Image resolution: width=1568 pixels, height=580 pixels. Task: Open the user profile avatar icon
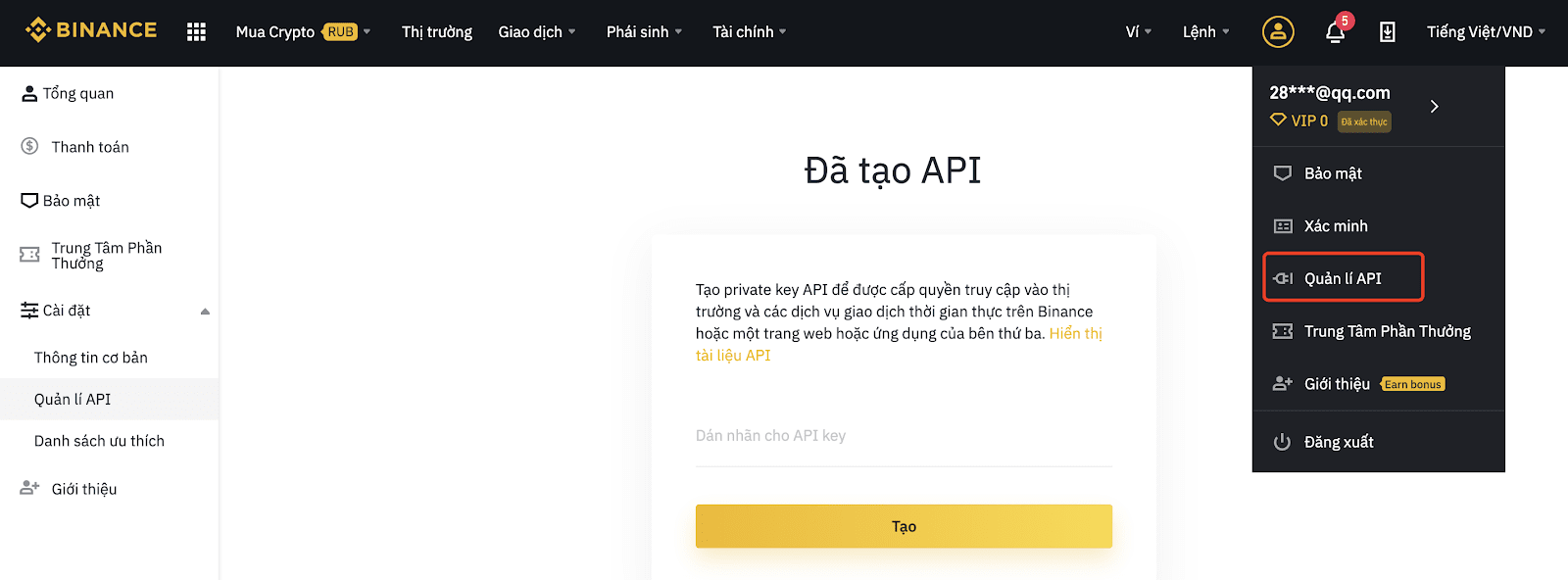[x=1278, y=31]
